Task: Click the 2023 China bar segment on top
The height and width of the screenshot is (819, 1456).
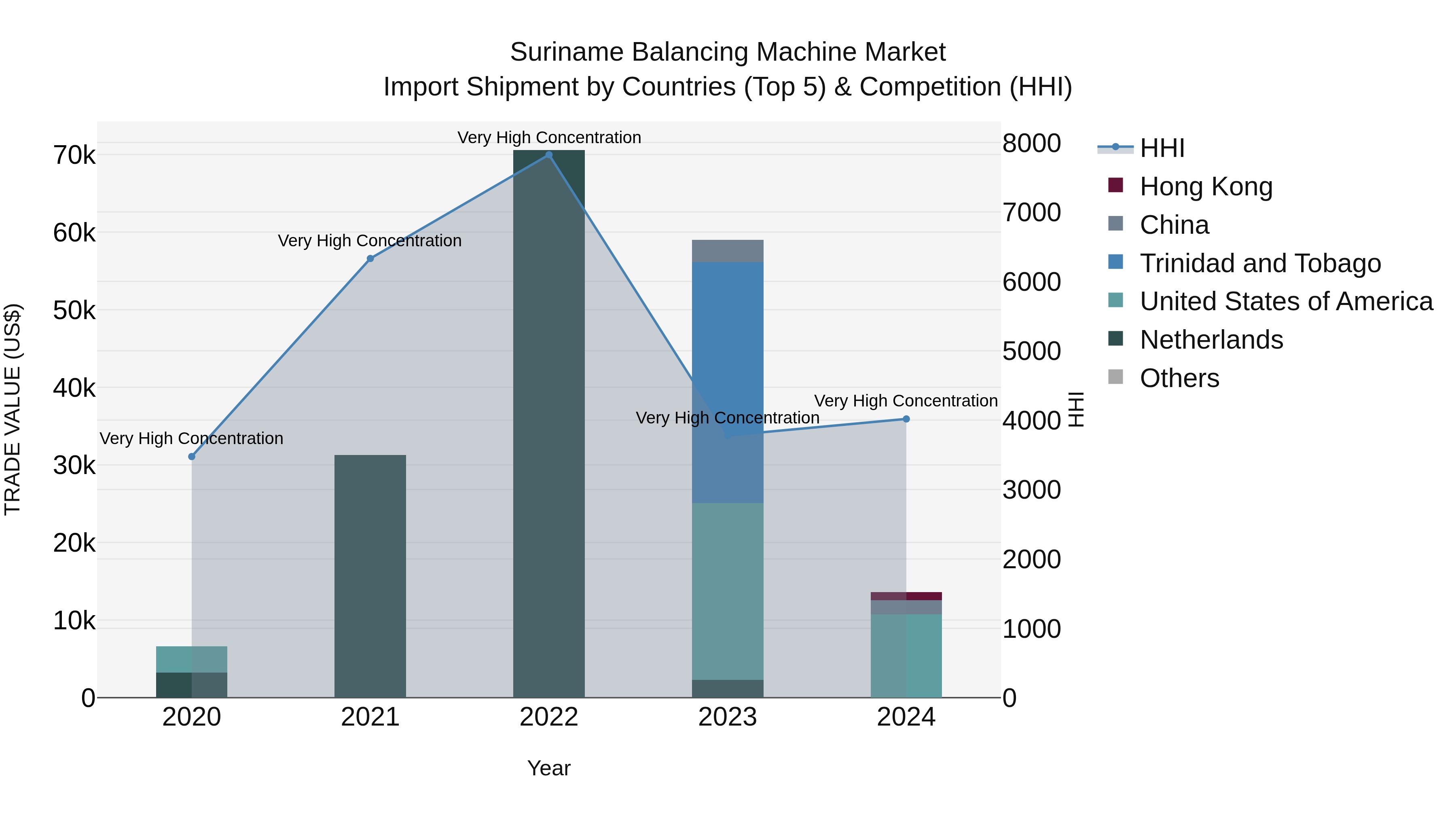Action: point(728,251)
